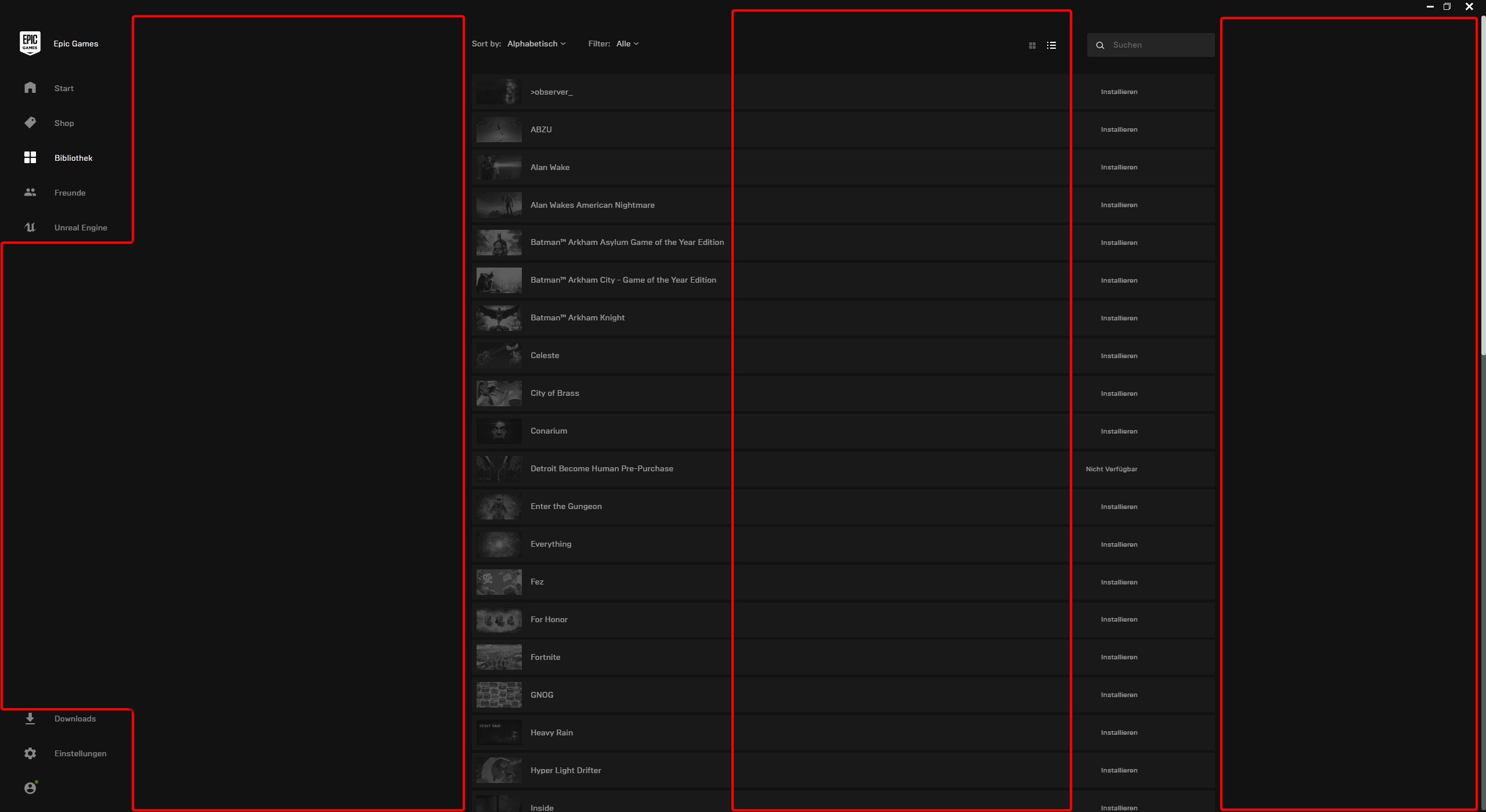This screenshot has height=812, width=1486.
Task: Open the Alan Wake thumbnail
Action: pyautogui.click(x=499, y=167)
